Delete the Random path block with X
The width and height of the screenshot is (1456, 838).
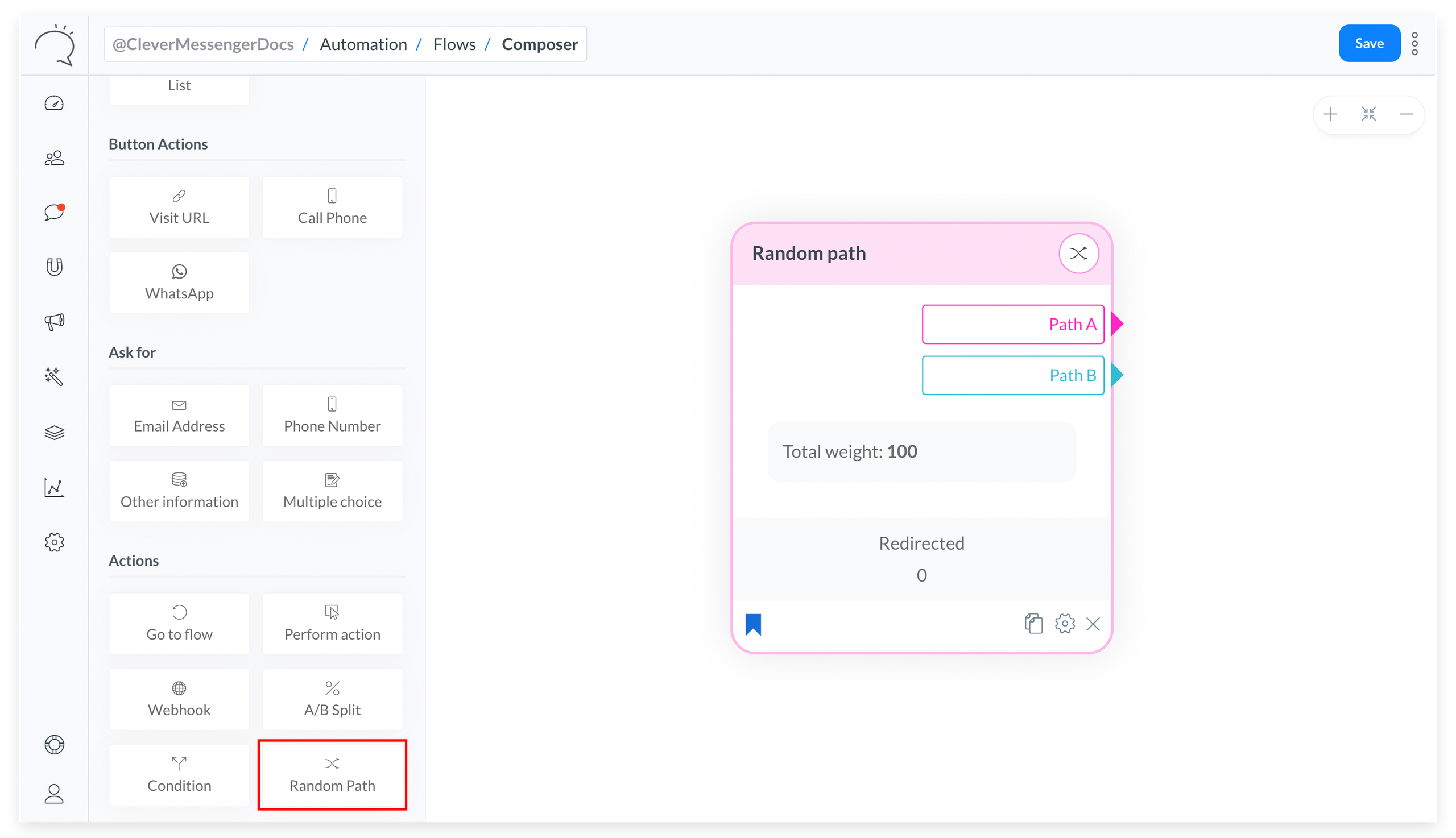[x=1093, y=624]
